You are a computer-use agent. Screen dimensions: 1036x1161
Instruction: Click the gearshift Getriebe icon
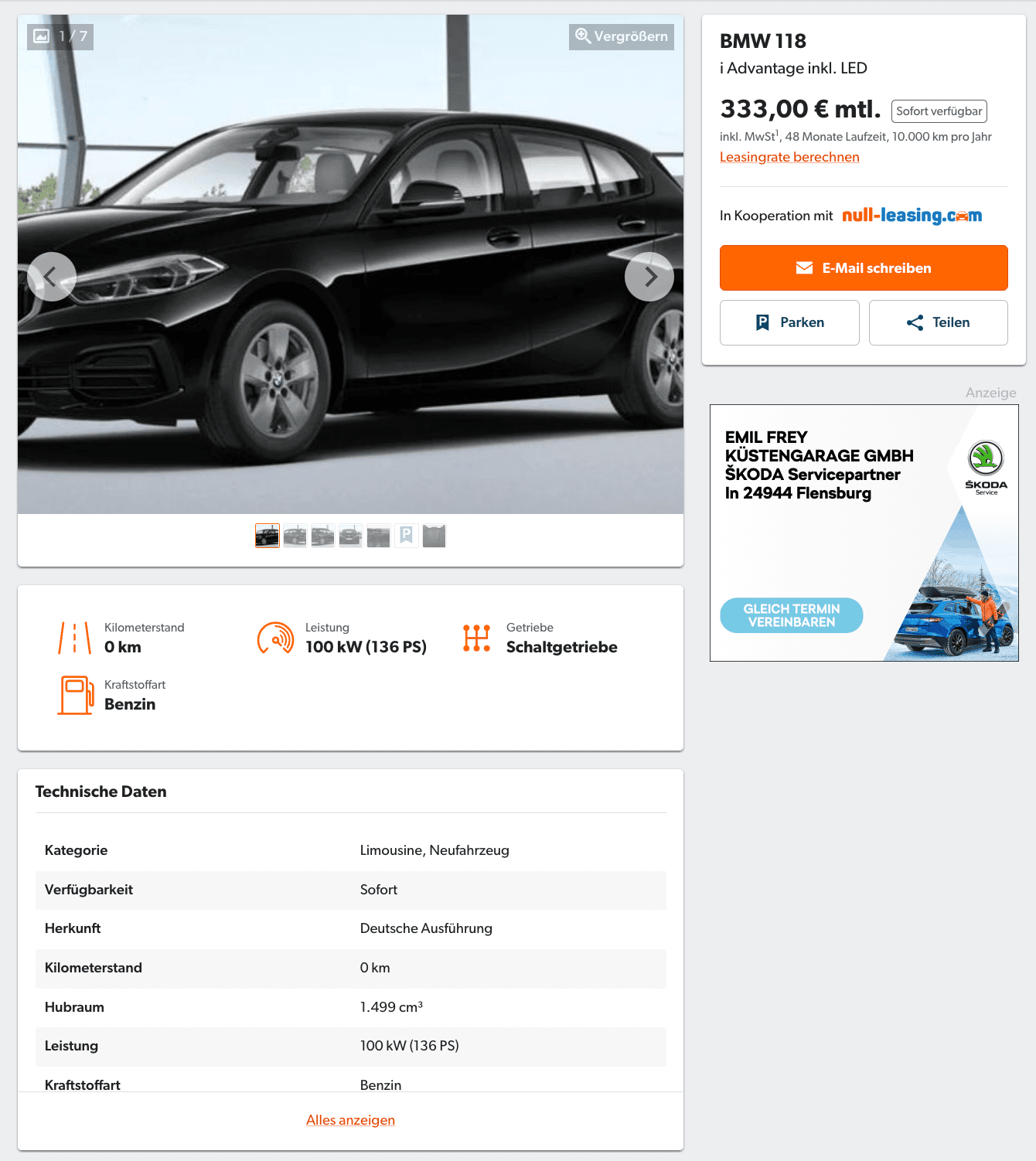476,638
